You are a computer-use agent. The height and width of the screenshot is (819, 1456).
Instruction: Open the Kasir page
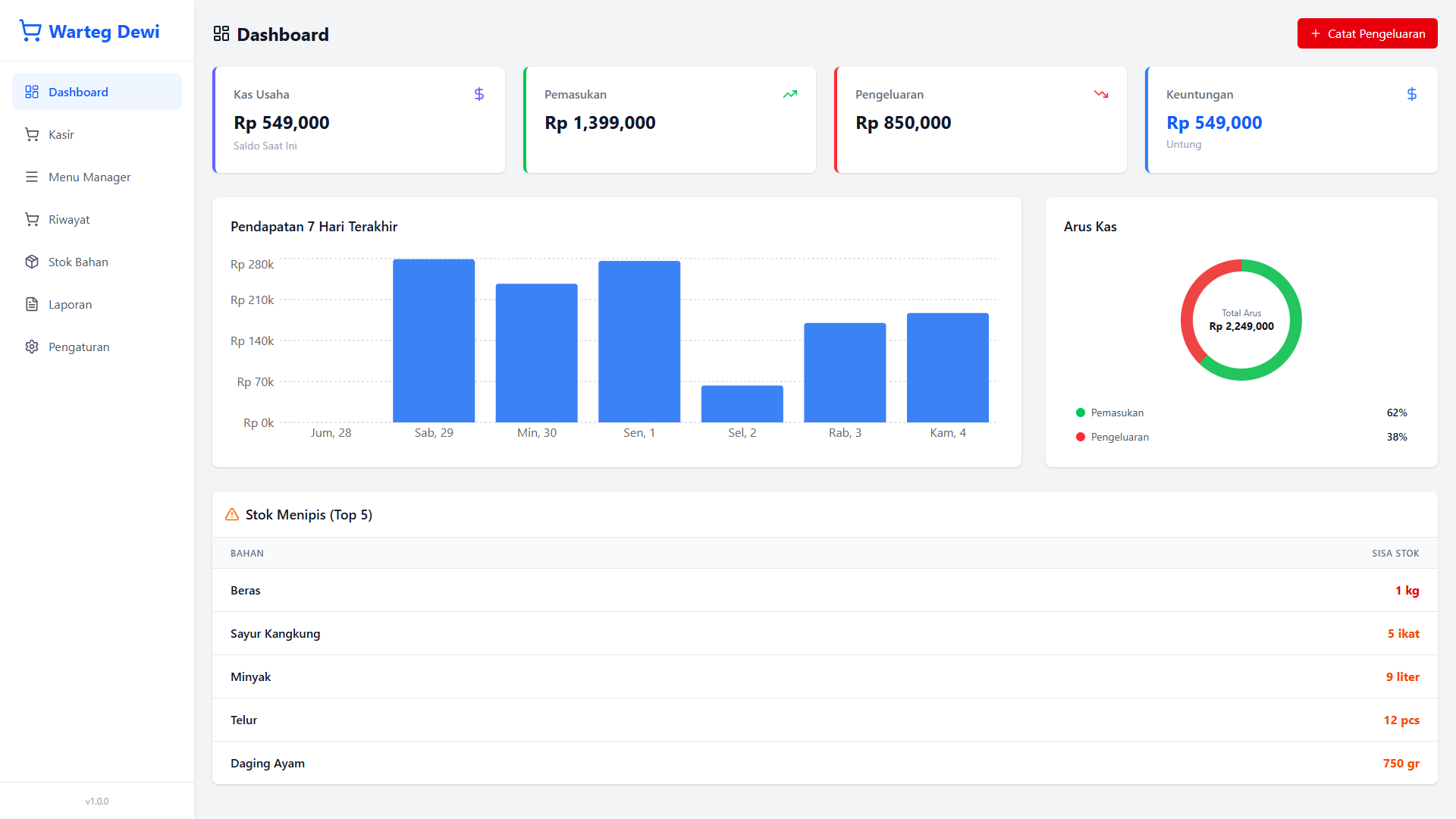[x=97, y=134]
